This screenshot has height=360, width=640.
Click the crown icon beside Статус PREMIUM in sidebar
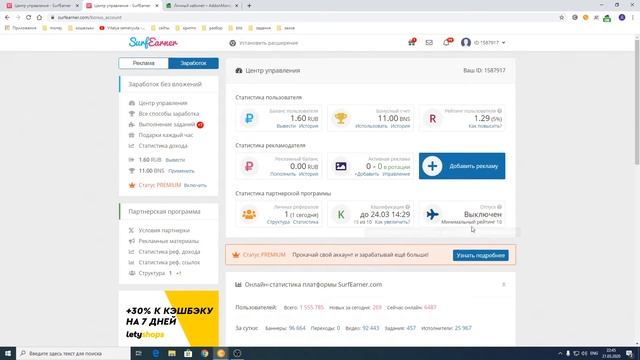tap(132, 185)
